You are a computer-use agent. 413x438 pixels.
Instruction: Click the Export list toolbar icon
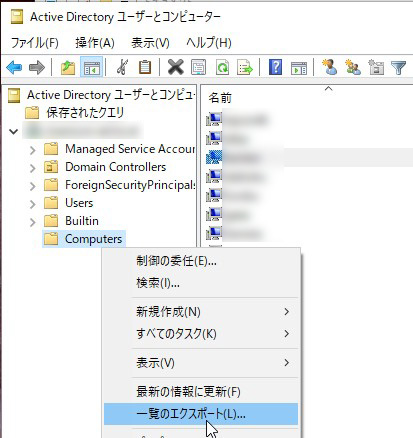point(245,67)
